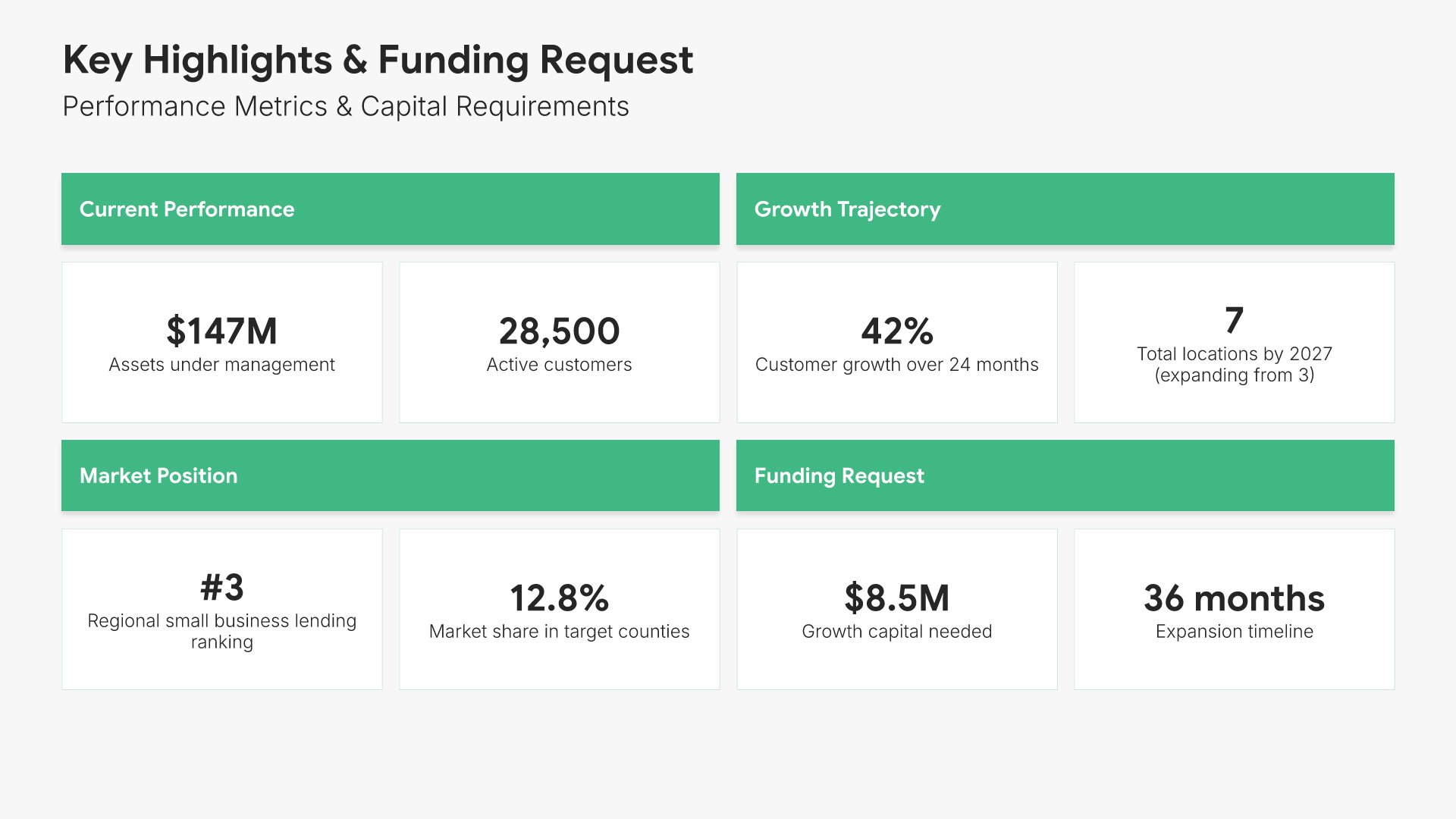
Task: Click the 42% customer growth number
Action: point(896,331)
